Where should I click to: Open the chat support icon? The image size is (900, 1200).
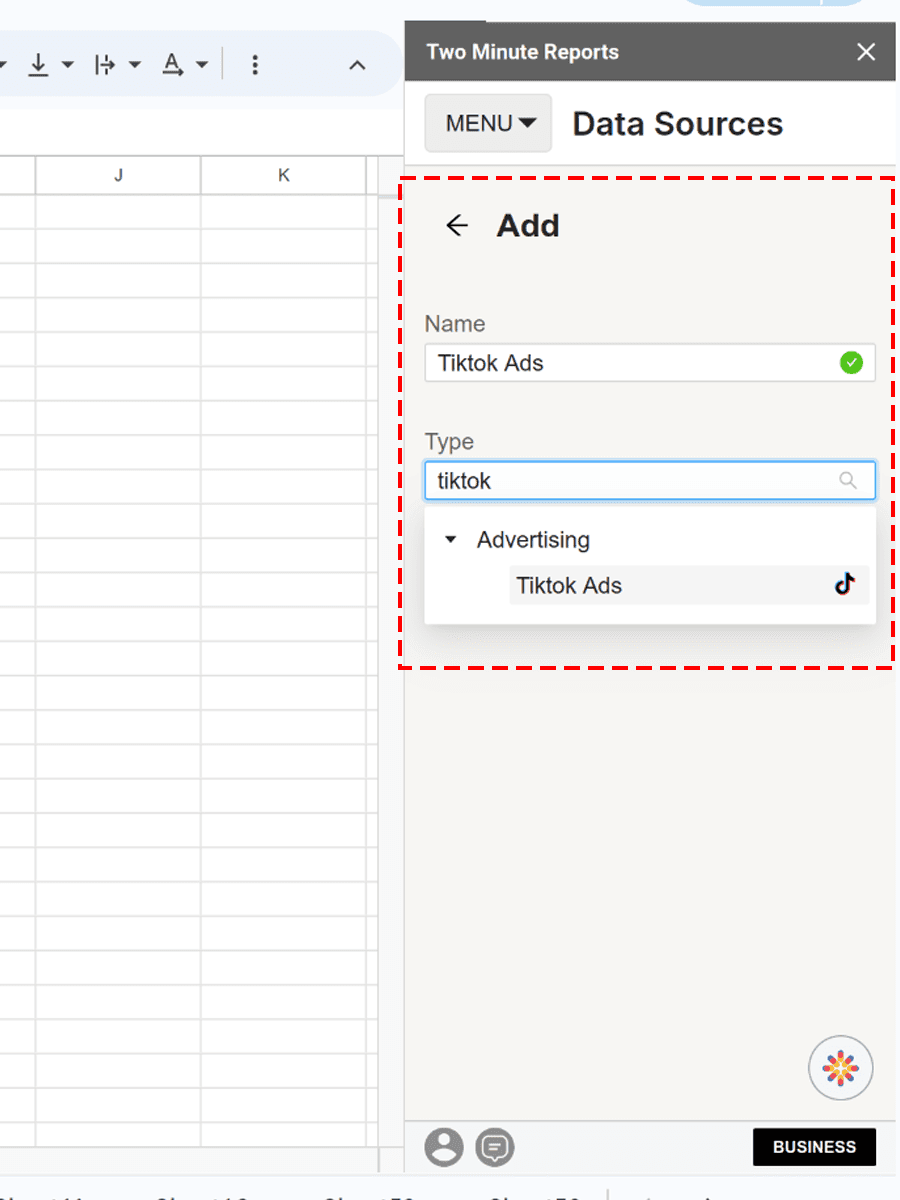pyautogui.click(x=495, y=1147)
